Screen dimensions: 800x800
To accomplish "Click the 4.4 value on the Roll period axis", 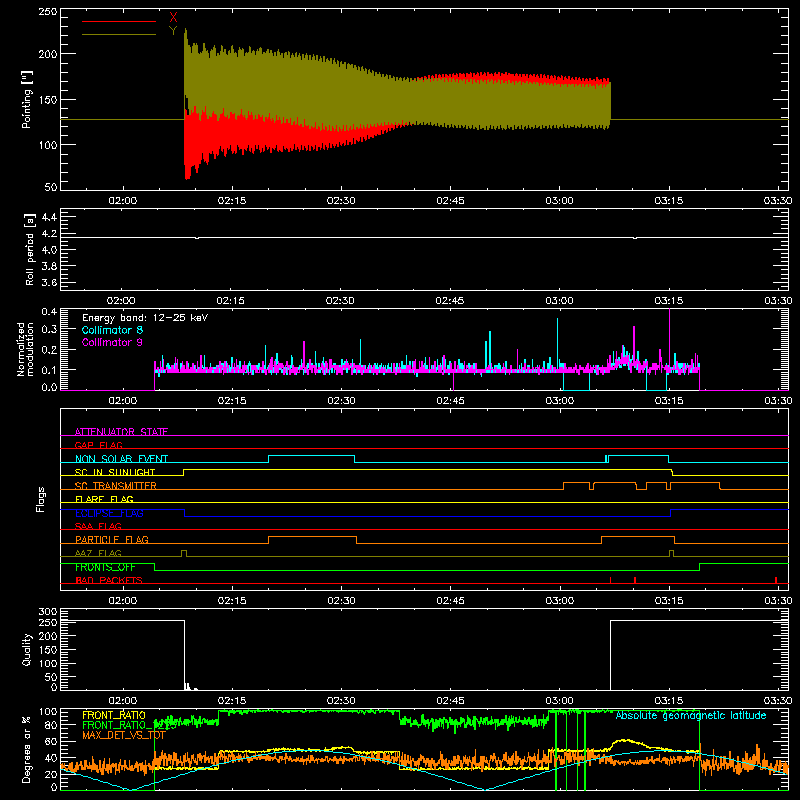I will tap(48, 217).
